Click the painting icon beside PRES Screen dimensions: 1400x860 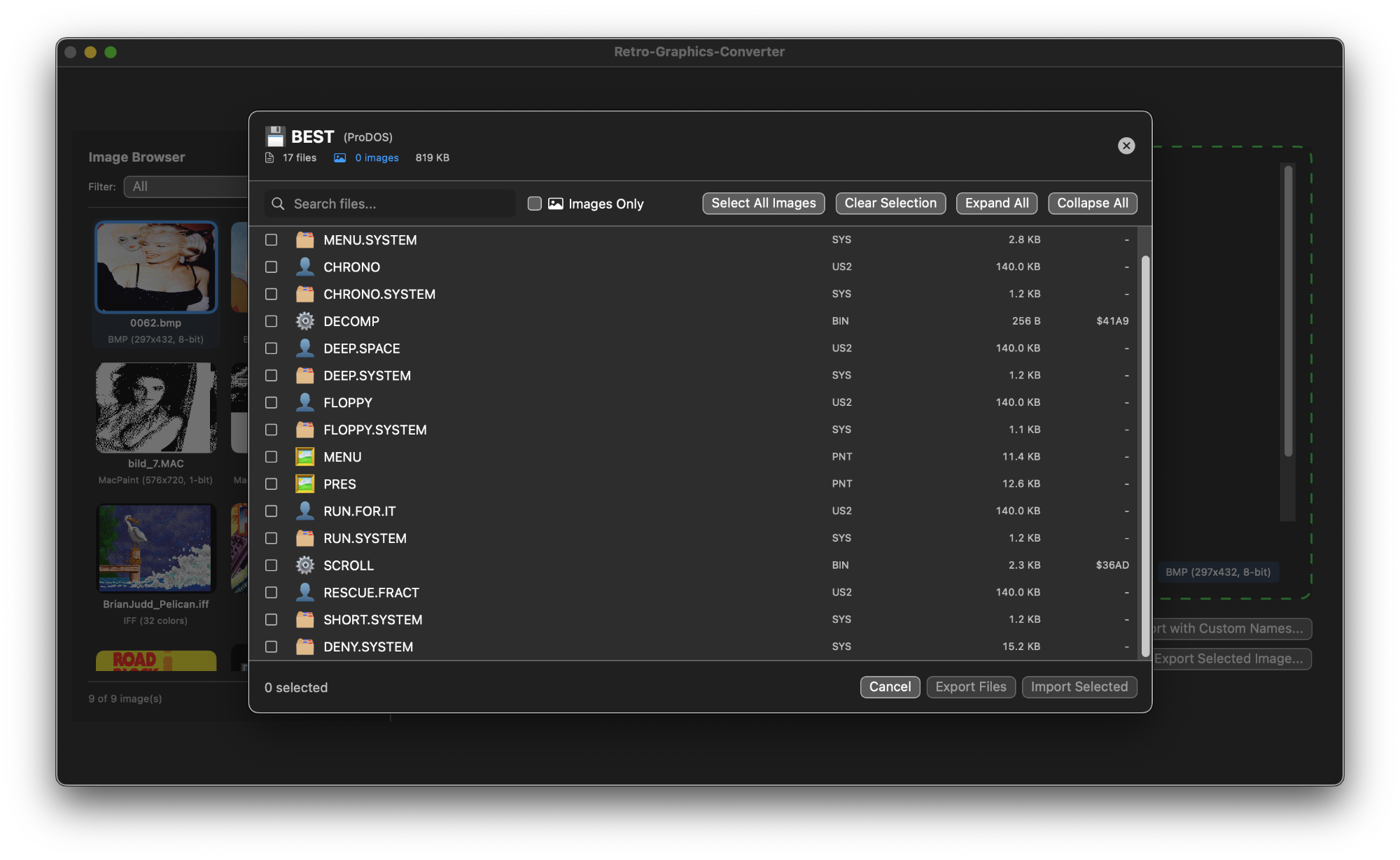pos(304,484)
